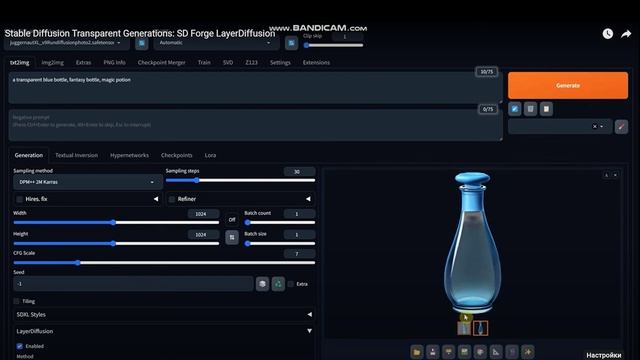The height and width of the screenshot is (360, 640).
Task: Uncheck LayerDiffusion Enabled checkbox
Action: tap(19, 346)
